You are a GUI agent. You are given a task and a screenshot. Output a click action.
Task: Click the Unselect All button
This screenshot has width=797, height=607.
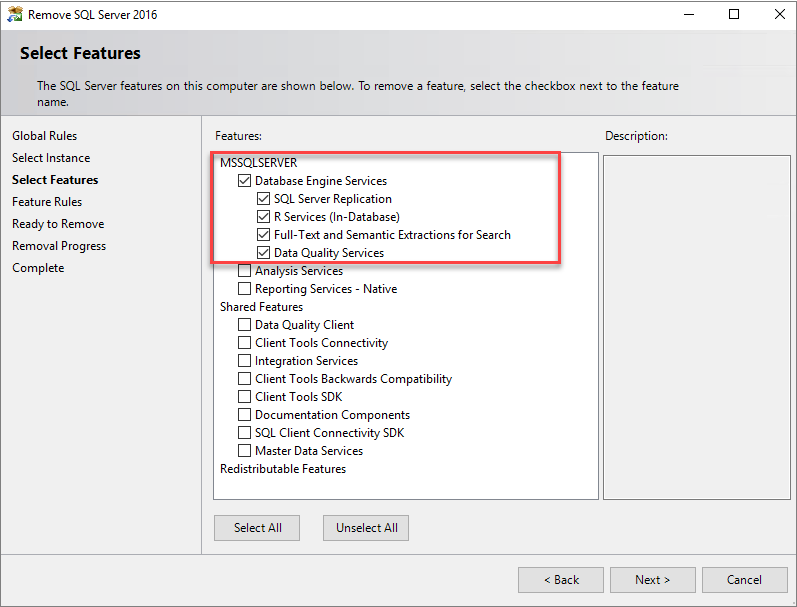[366, 528]
